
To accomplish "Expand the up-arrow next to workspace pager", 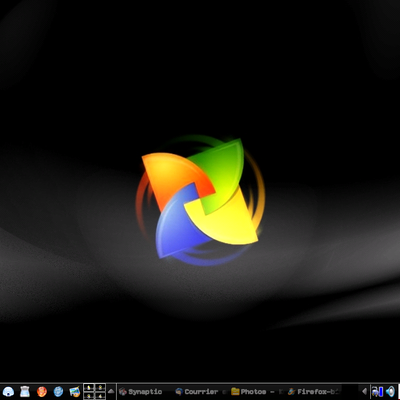I will [x=111, y=391].
